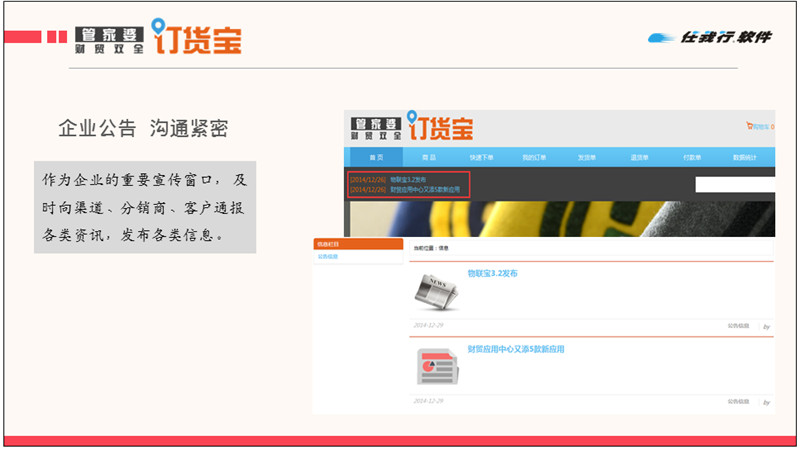Click the white search input field
Image resolution: width=800 pixels, height=449 pixels.
(x=734, y=185)
